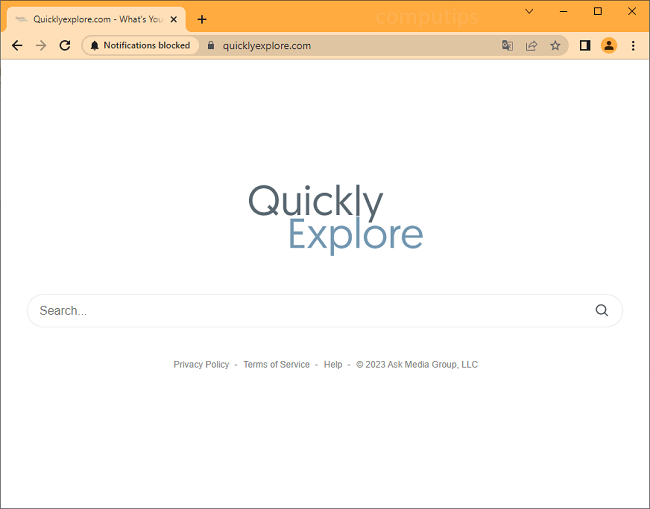The width and height of the screenshot is (650, 509).
Task: Click into the Search... input field
Action: [300, 310]
